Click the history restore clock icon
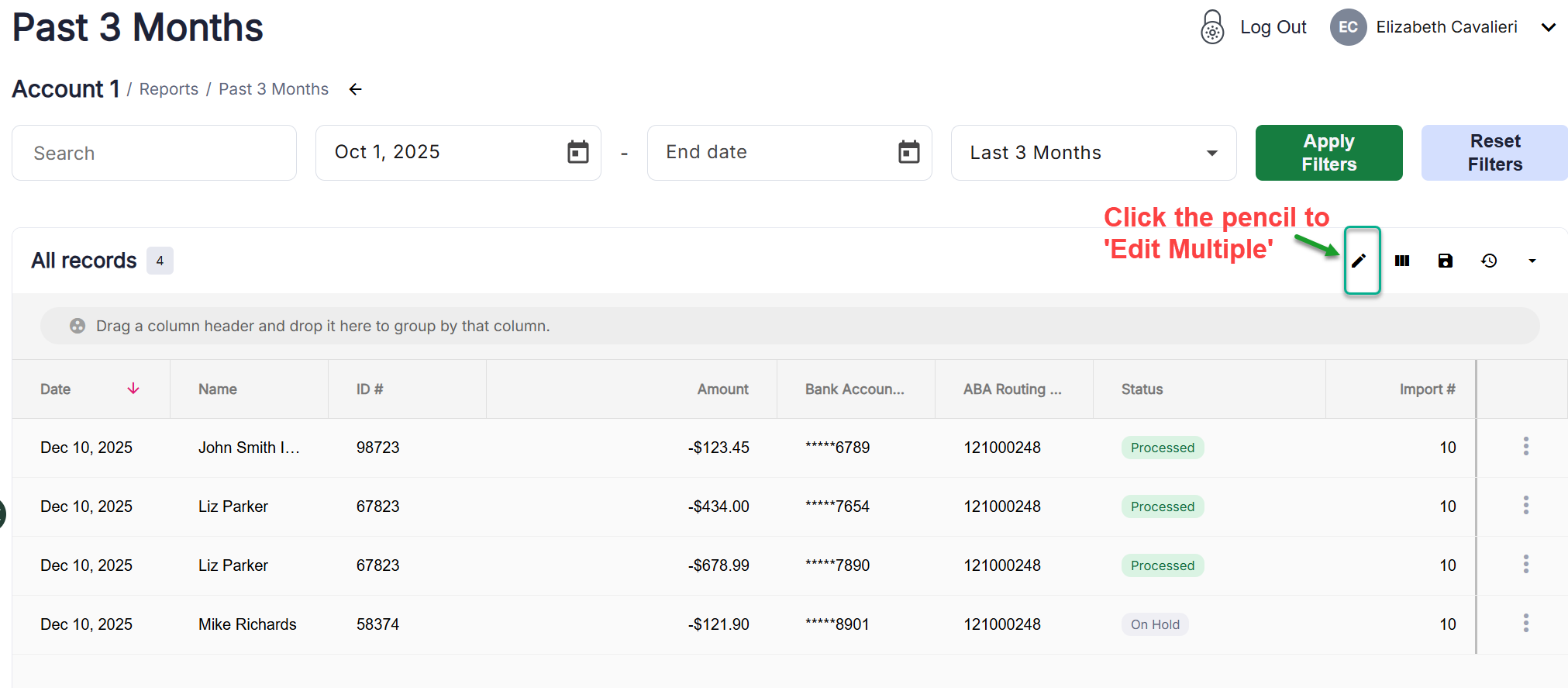 coord(1488,261)
